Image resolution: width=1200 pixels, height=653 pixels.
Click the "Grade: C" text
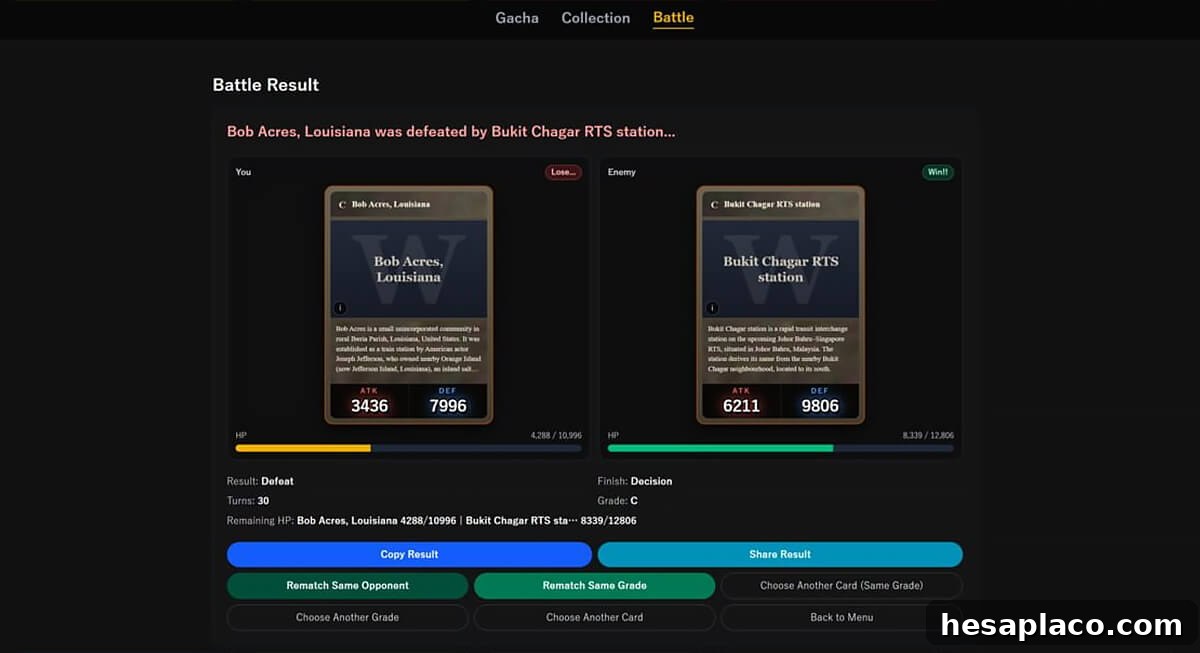(618, 501)
